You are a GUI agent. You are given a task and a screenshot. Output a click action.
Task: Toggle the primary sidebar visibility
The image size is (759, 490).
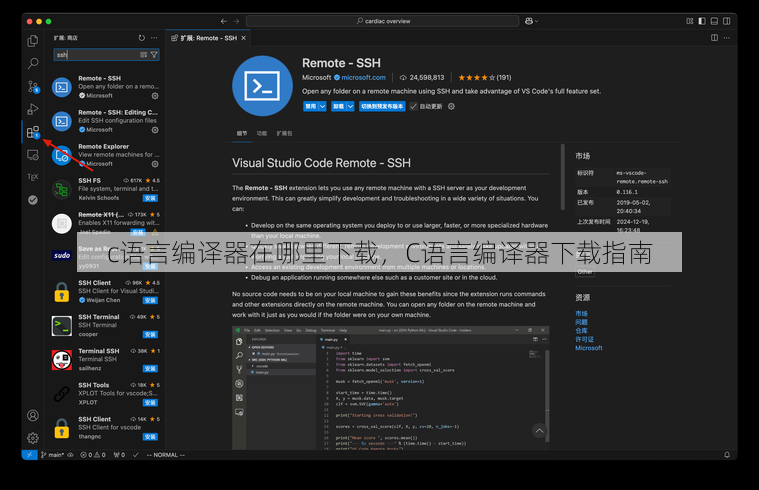(x=702, y=21)
